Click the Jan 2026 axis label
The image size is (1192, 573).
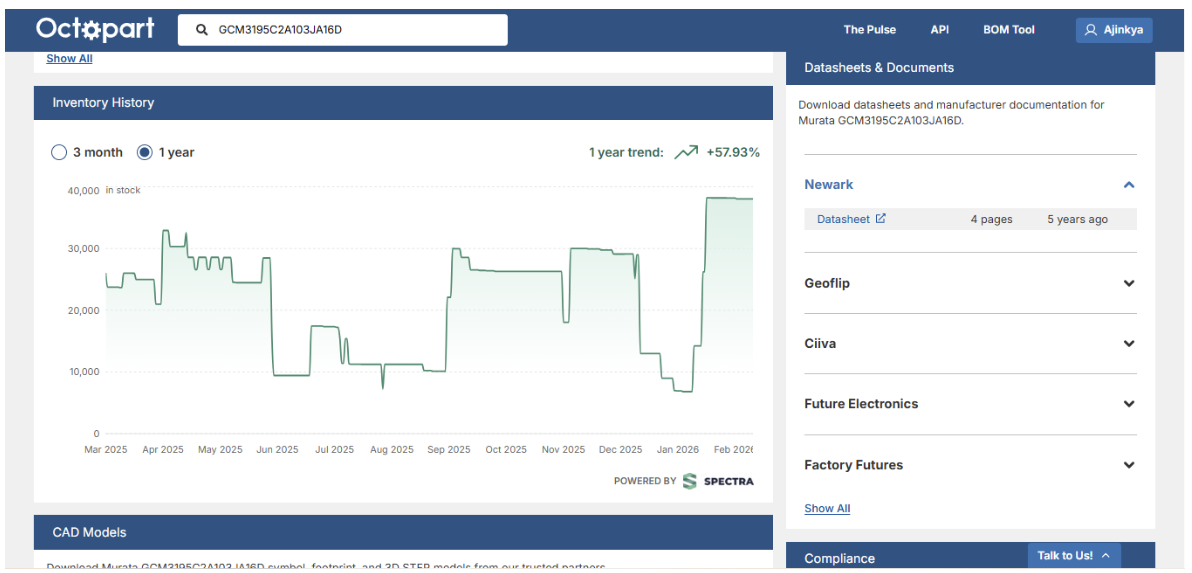pos(677,450)
